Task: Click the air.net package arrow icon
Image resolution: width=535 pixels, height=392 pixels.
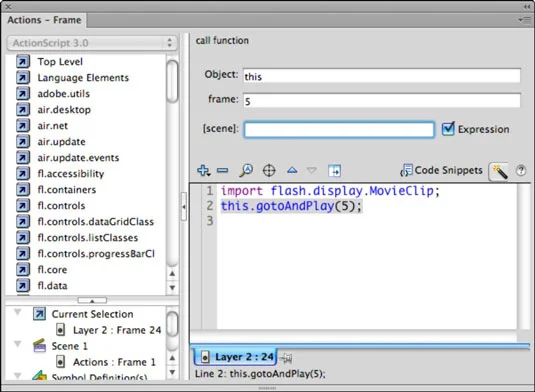Action: click(x=23, y=126)
